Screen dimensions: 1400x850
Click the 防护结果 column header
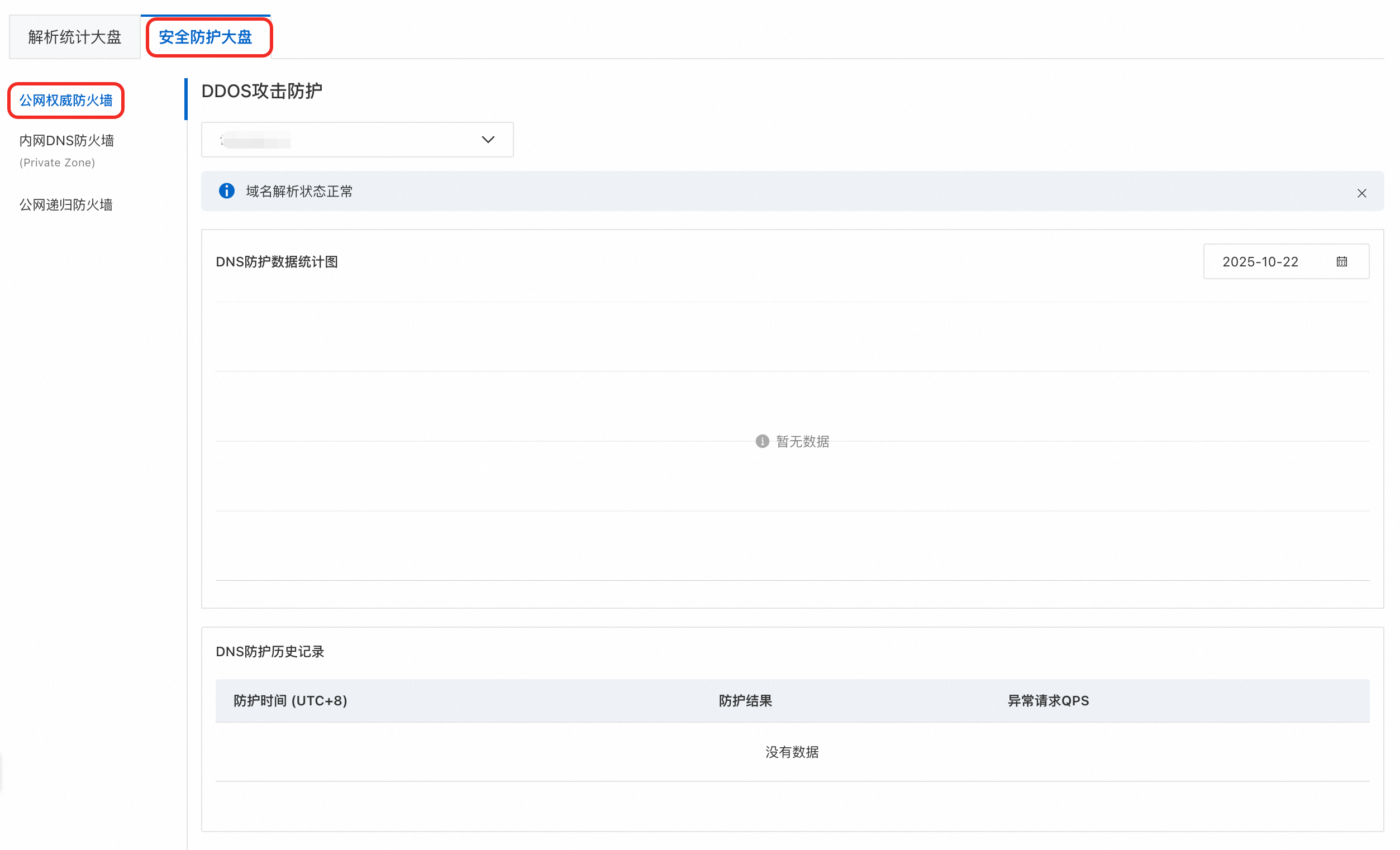pyautogui.click(x=745, y=700)
